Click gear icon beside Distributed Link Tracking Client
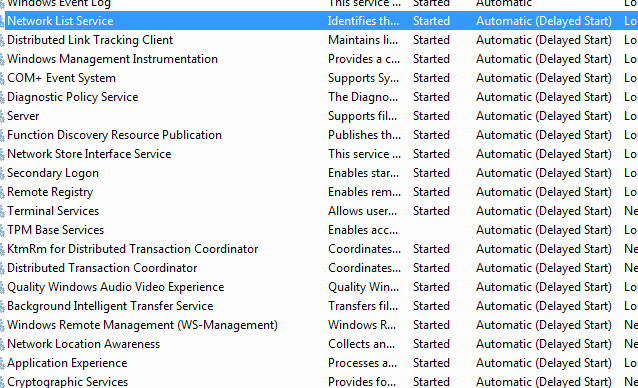Screen dimensions: 638x388 coord(2,40)
